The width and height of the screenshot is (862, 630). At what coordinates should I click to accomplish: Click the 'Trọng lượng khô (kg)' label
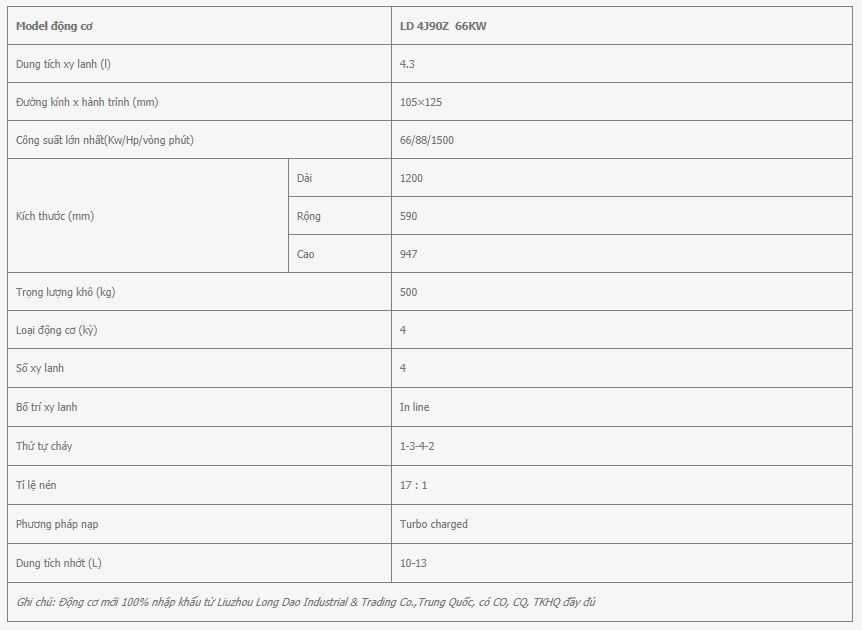[65, 291]
